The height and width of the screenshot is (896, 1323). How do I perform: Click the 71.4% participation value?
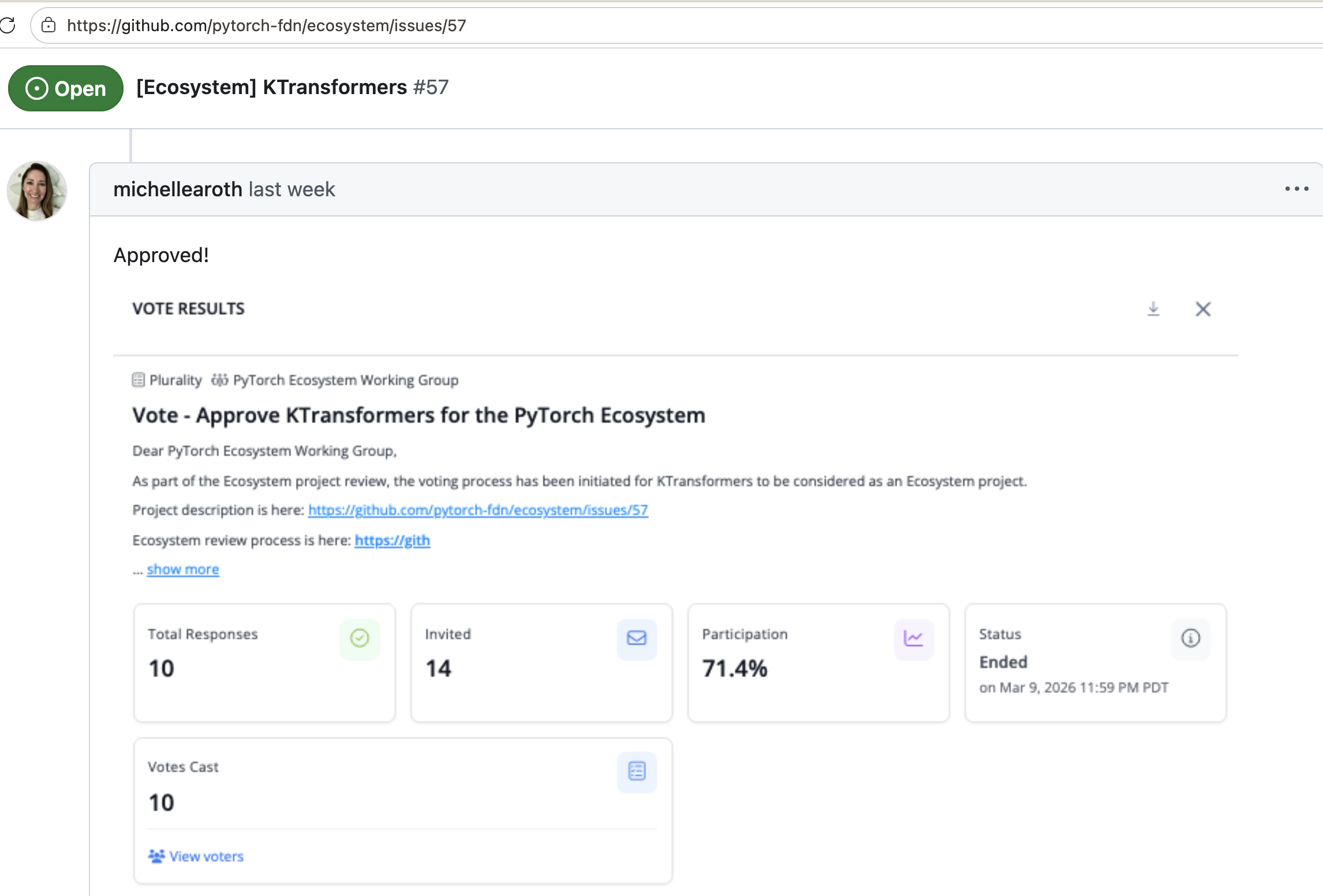click(x=735, y=669)
